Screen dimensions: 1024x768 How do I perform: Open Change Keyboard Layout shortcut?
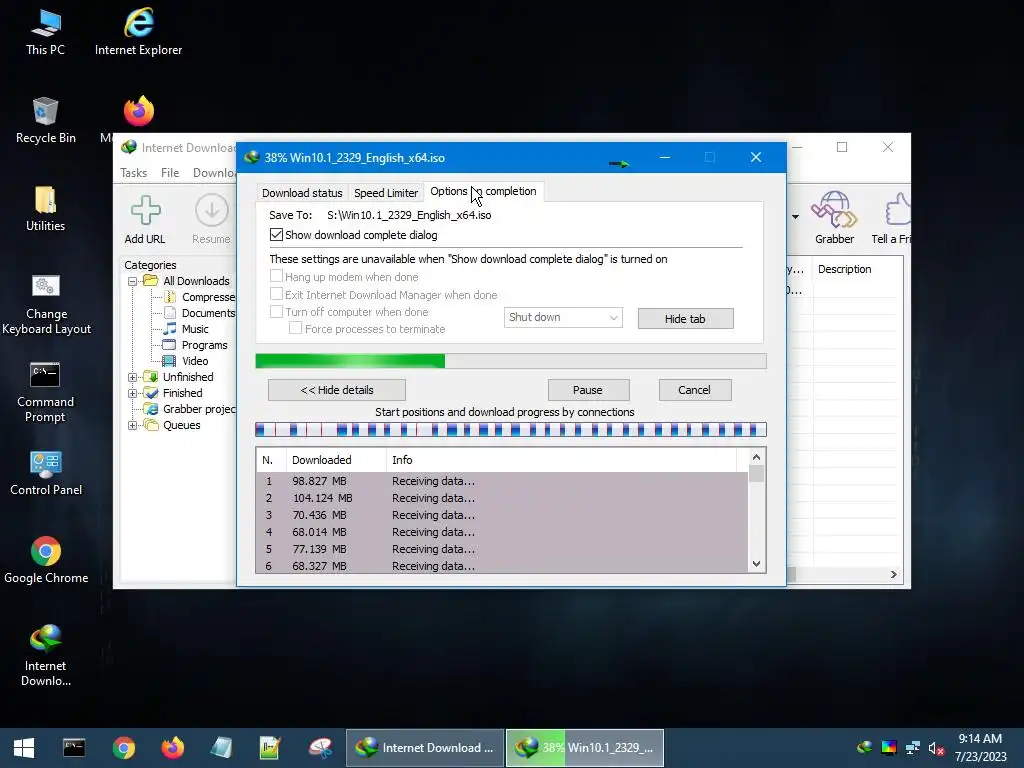coord(46,304)
